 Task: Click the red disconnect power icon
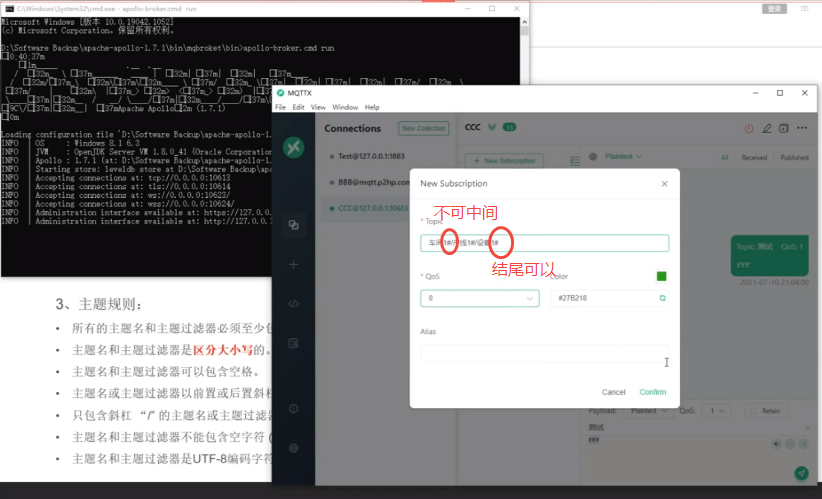coord(749,128)
